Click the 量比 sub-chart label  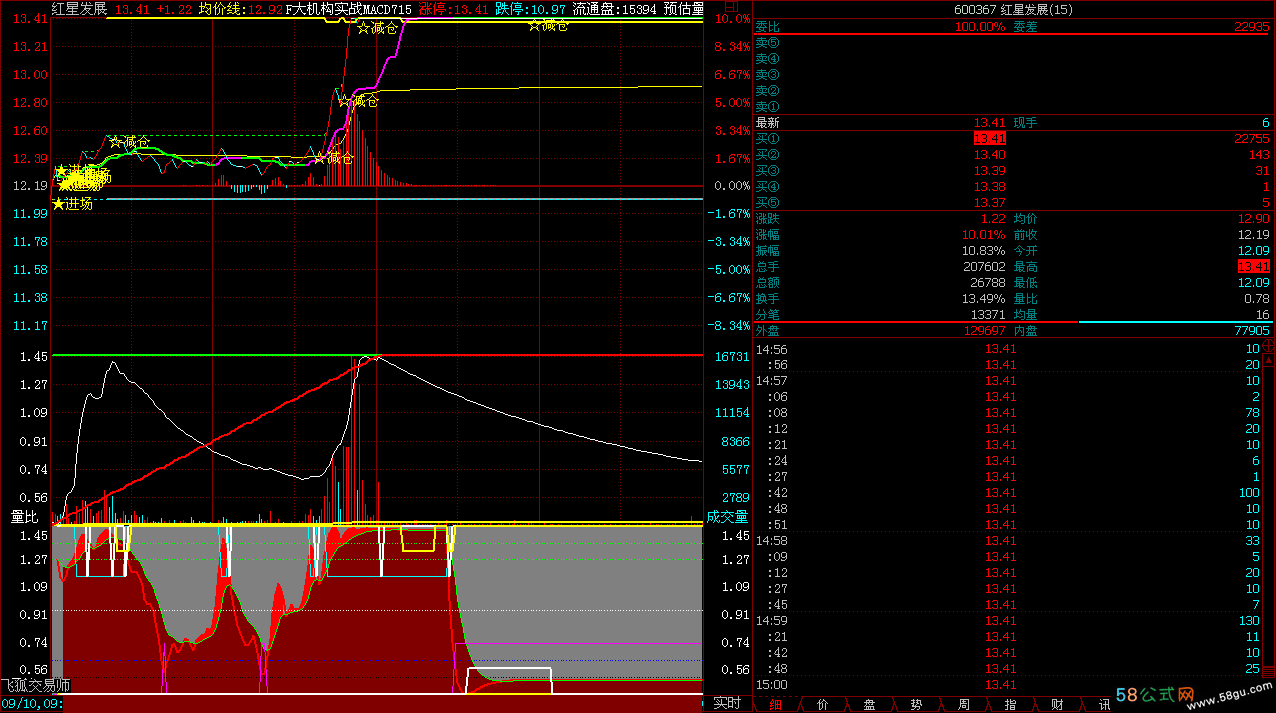[x=24, y=517]
